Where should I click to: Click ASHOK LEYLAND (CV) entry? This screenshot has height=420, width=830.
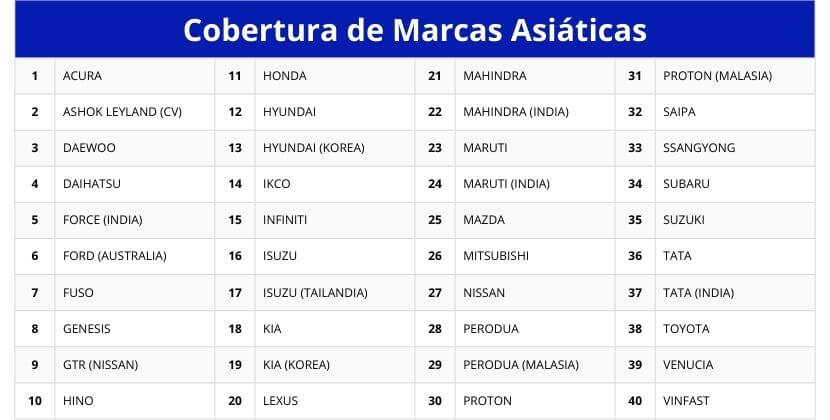(122, 112)
